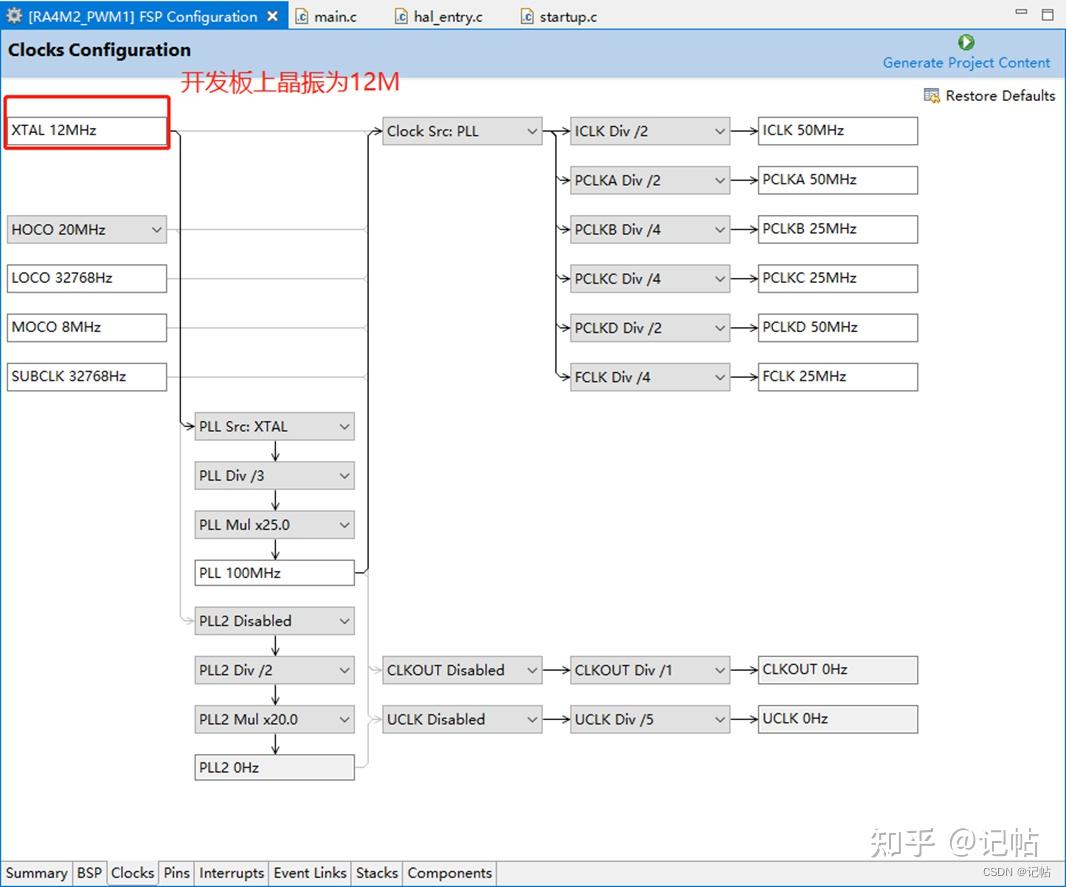Click the gear icon on the FSP Configuration tab
Screen dimensions: 1066x887
click(x=14, y=15)
